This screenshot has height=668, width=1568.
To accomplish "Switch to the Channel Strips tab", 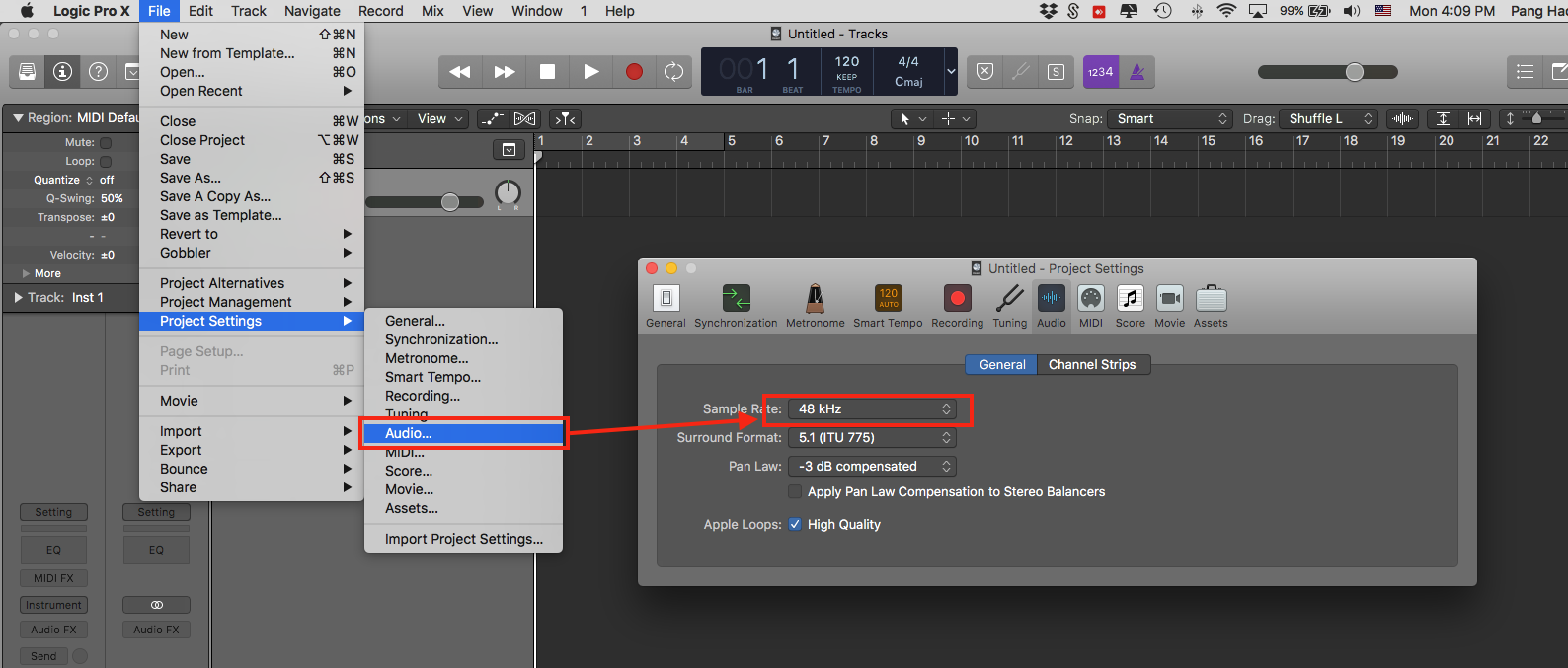I will click(1092, 364).
